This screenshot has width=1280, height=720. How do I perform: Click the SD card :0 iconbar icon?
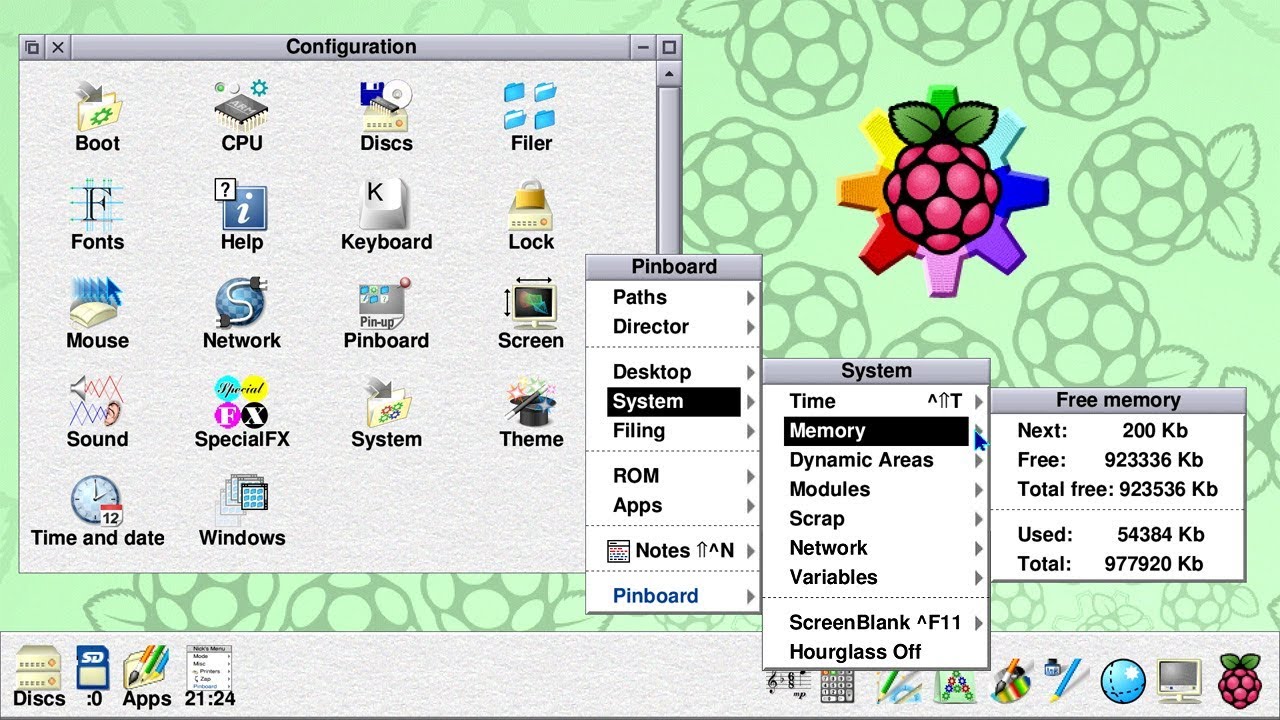point(93,677)
